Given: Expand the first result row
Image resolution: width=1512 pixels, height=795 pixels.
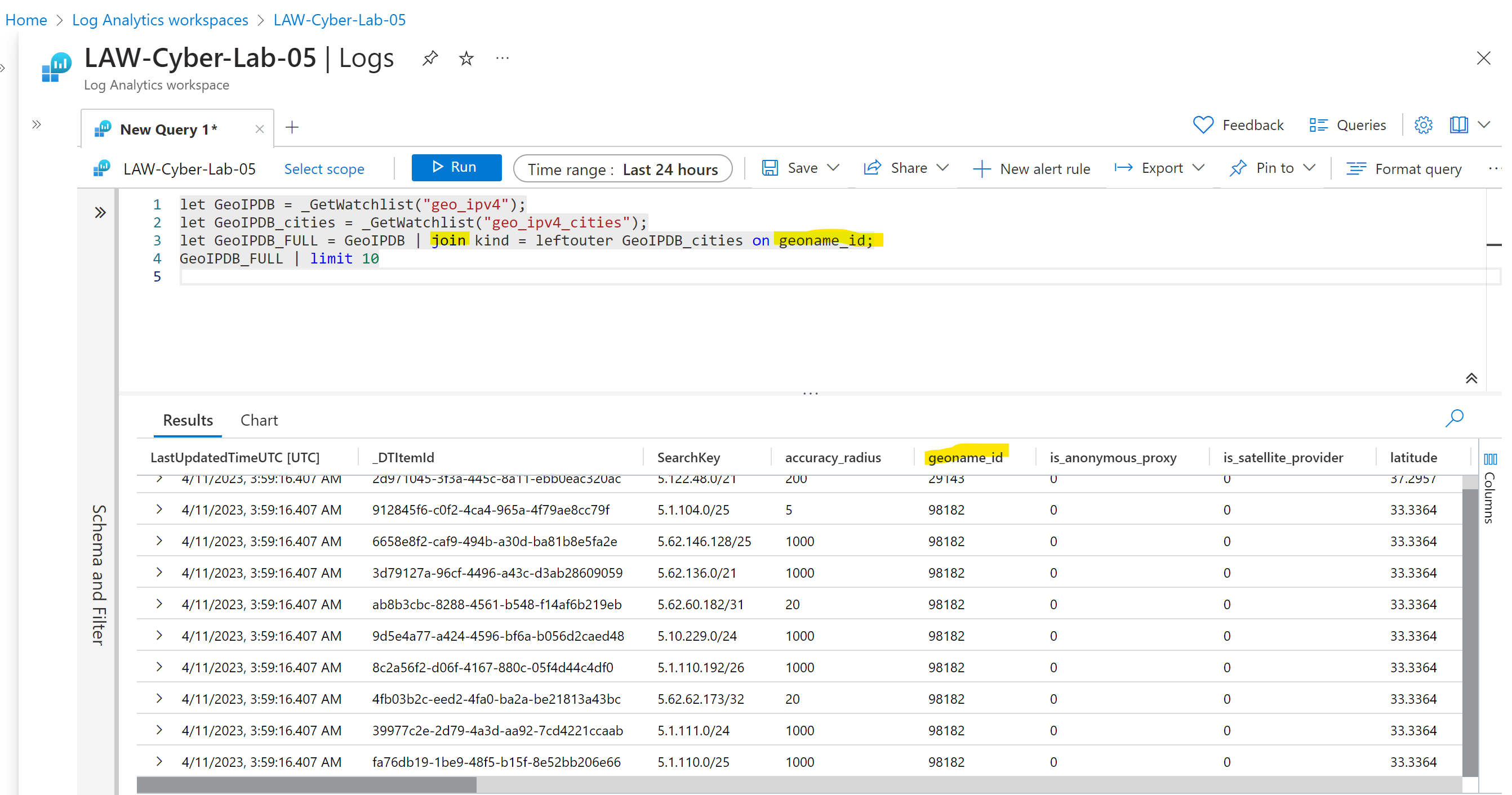Looking at the screenshot, I should pos(158,478).
